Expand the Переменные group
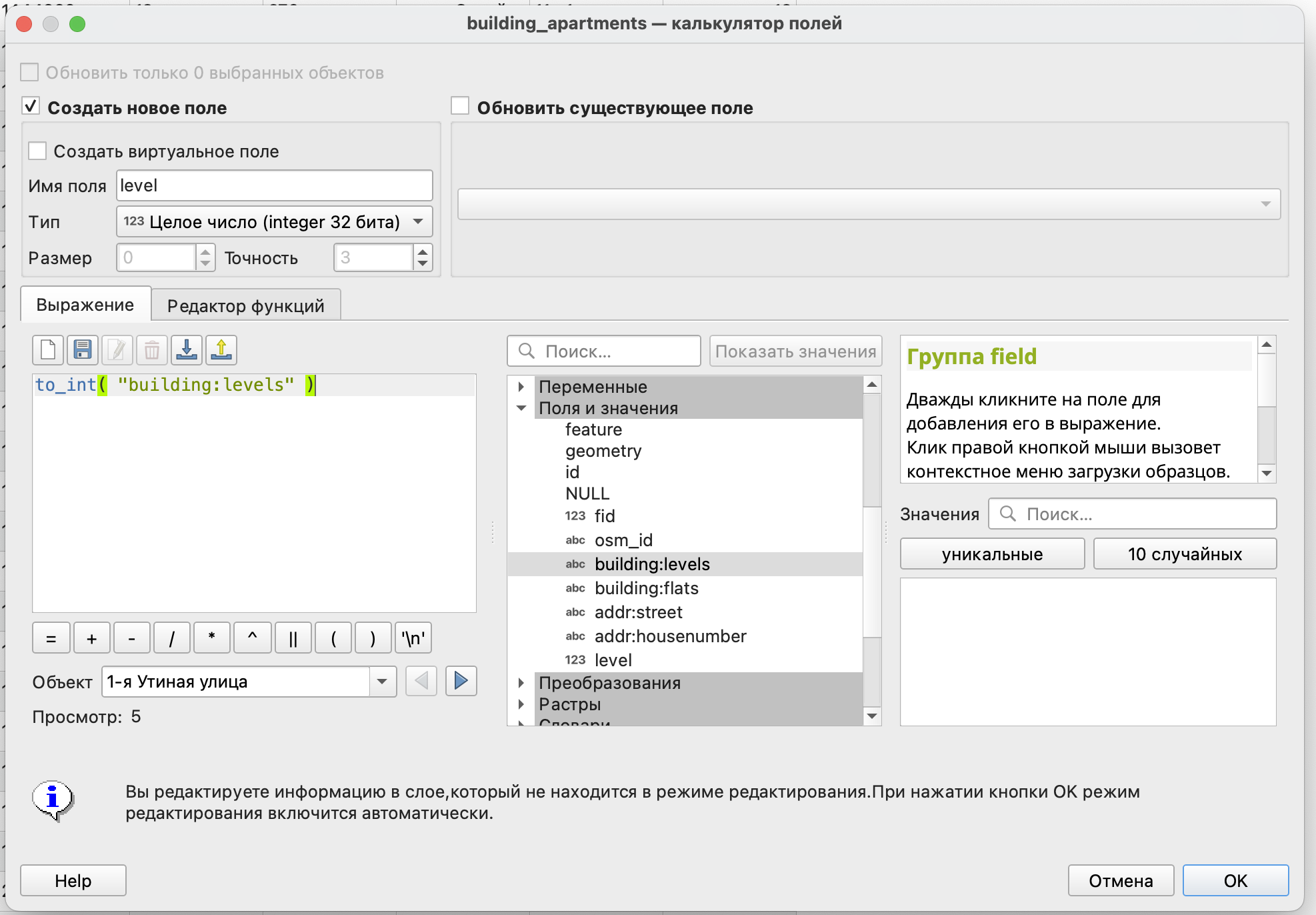Viewport: 1316px width, 915px height. pos(521,387)
